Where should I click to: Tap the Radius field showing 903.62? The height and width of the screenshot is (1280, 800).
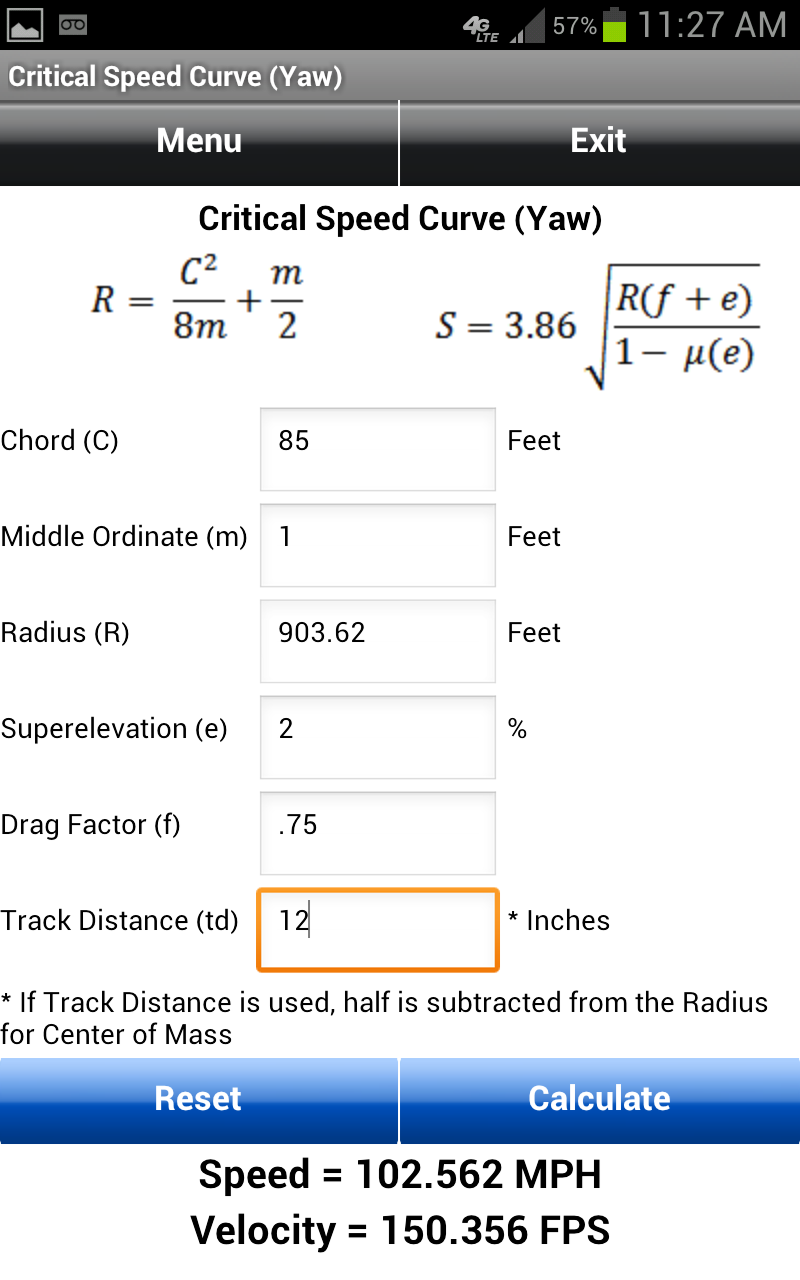pyautogui.click(x=377, y=640)
